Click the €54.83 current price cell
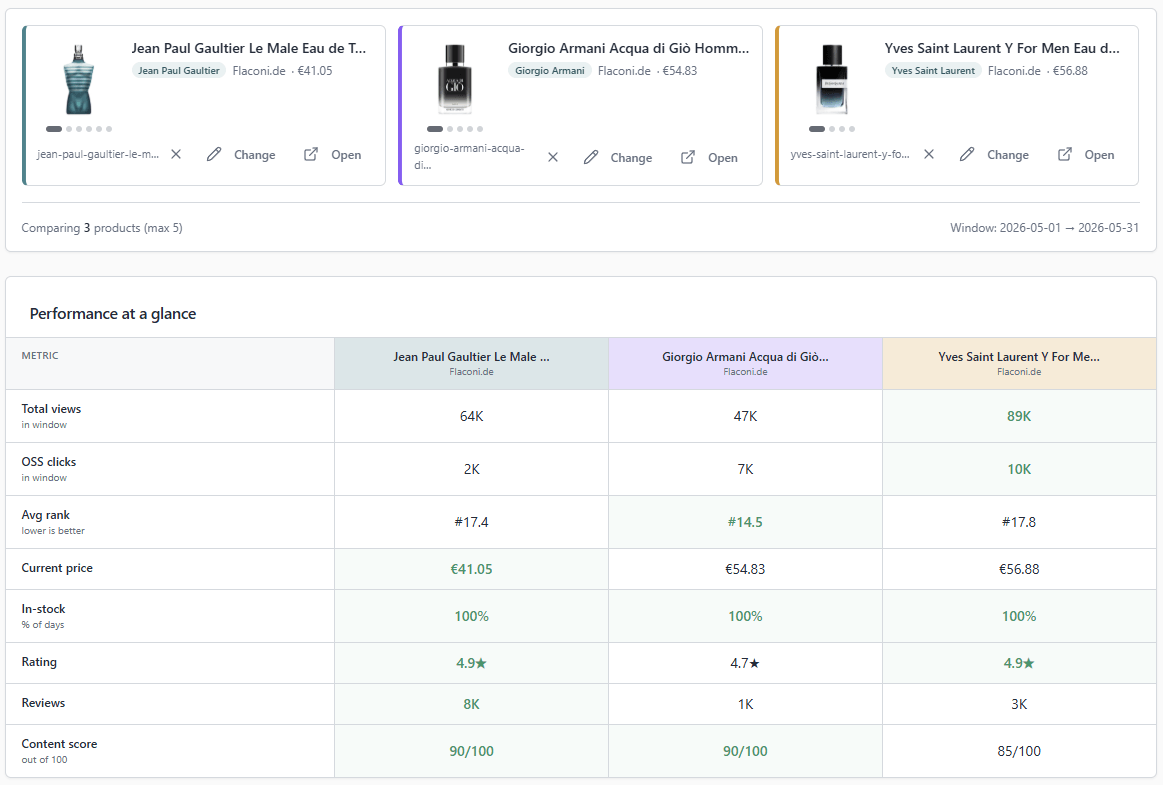Viewport: 1163px width, 785px height. tap(745, 569)
